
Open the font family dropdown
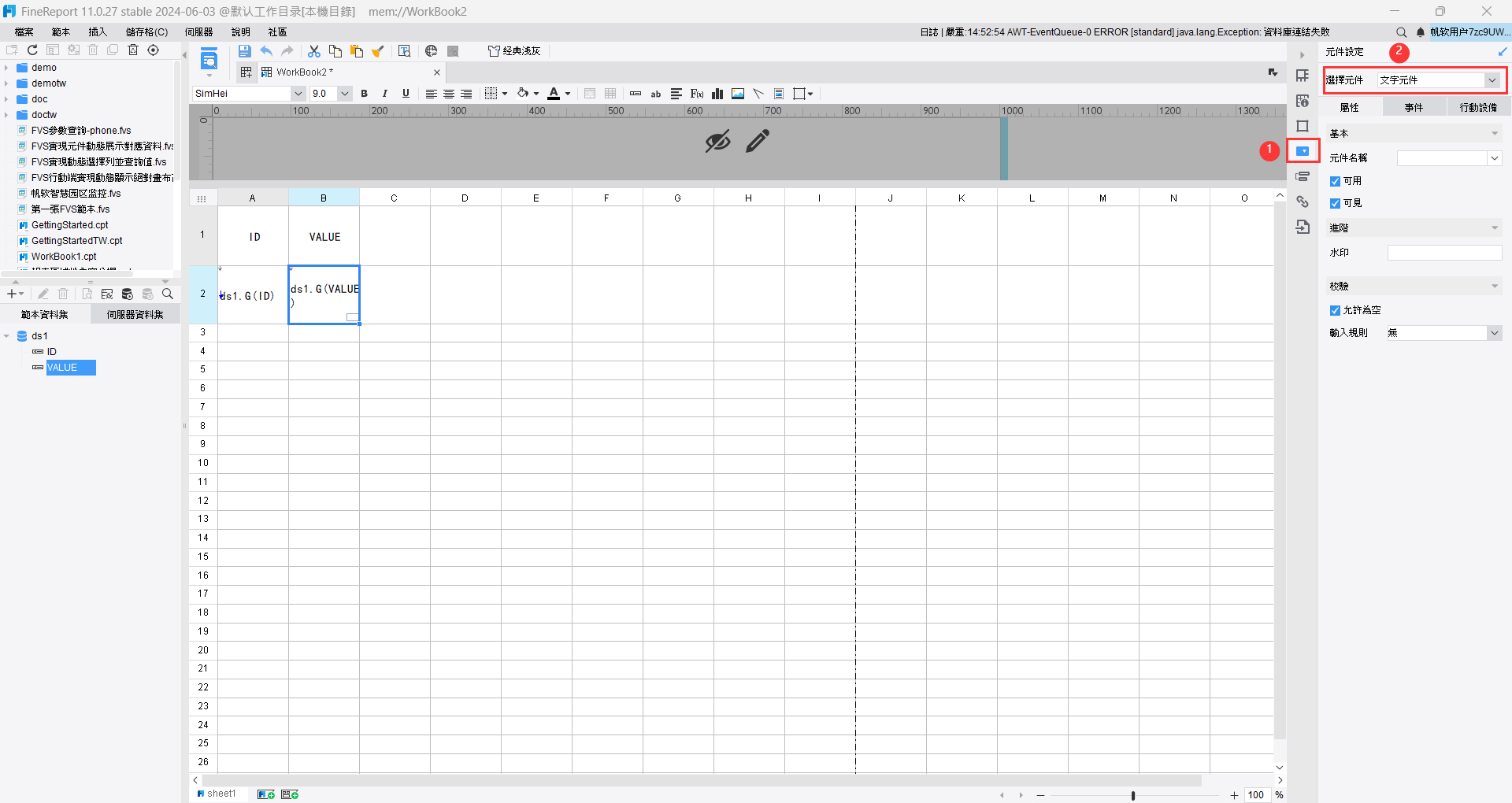click(x=298, y=94)
